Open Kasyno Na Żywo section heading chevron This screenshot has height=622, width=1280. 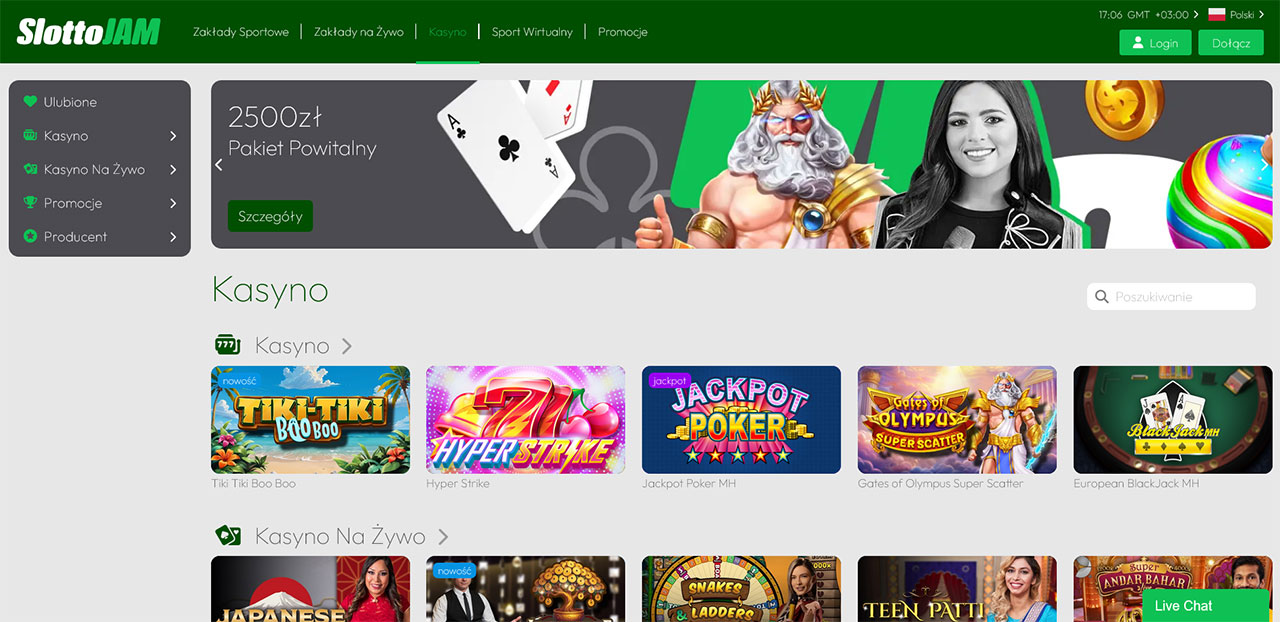[x=443, y=537]
